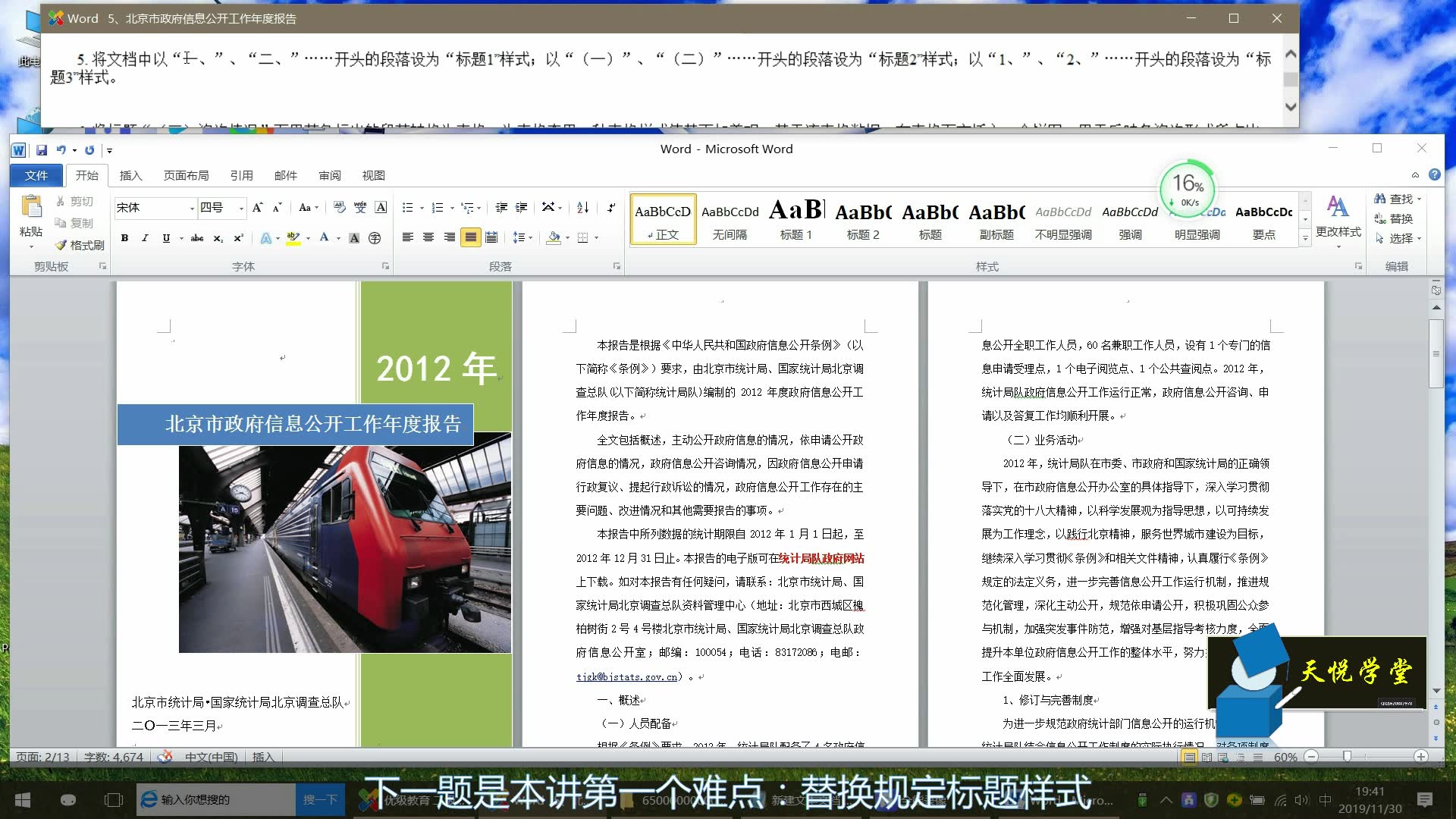1456x819 pixels.
Task: Open line spacing dropdown
Action: [x=522, y=237]
